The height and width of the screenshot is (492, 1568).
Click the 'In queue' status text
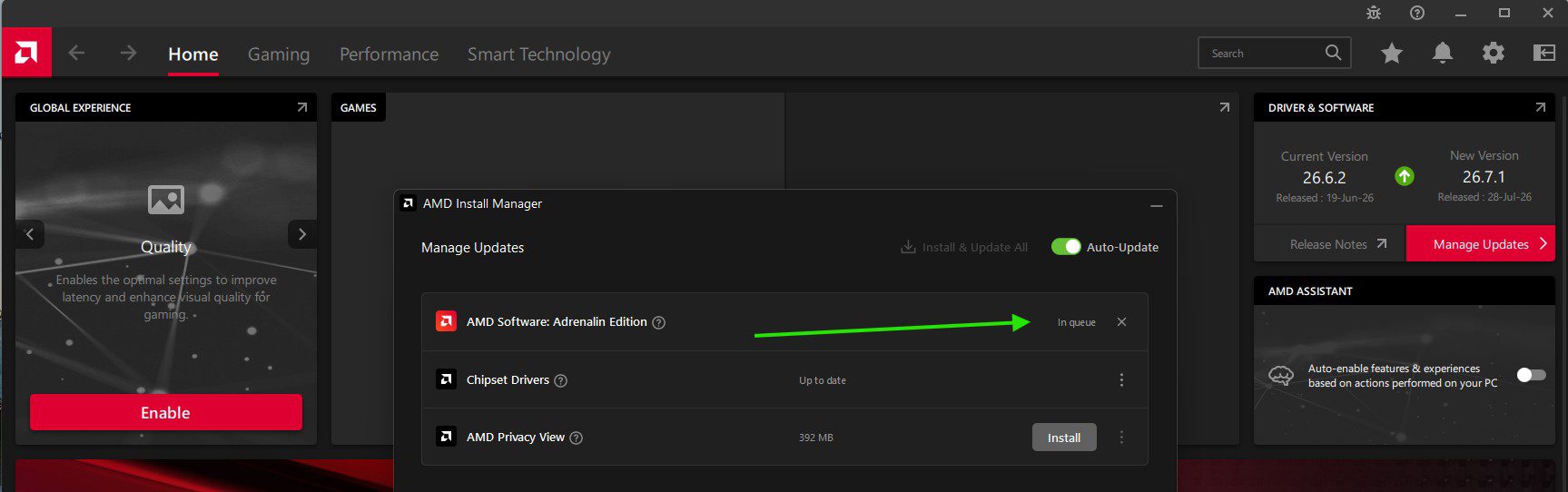[x=1077, y=322]
